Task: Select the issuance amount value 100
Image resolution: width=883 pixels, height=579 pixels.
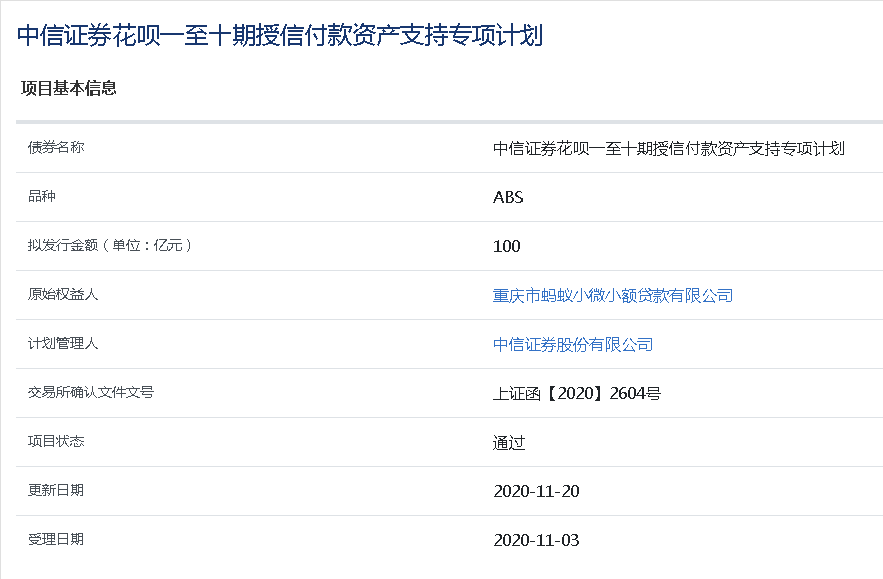Action: (x=506, y=246)
